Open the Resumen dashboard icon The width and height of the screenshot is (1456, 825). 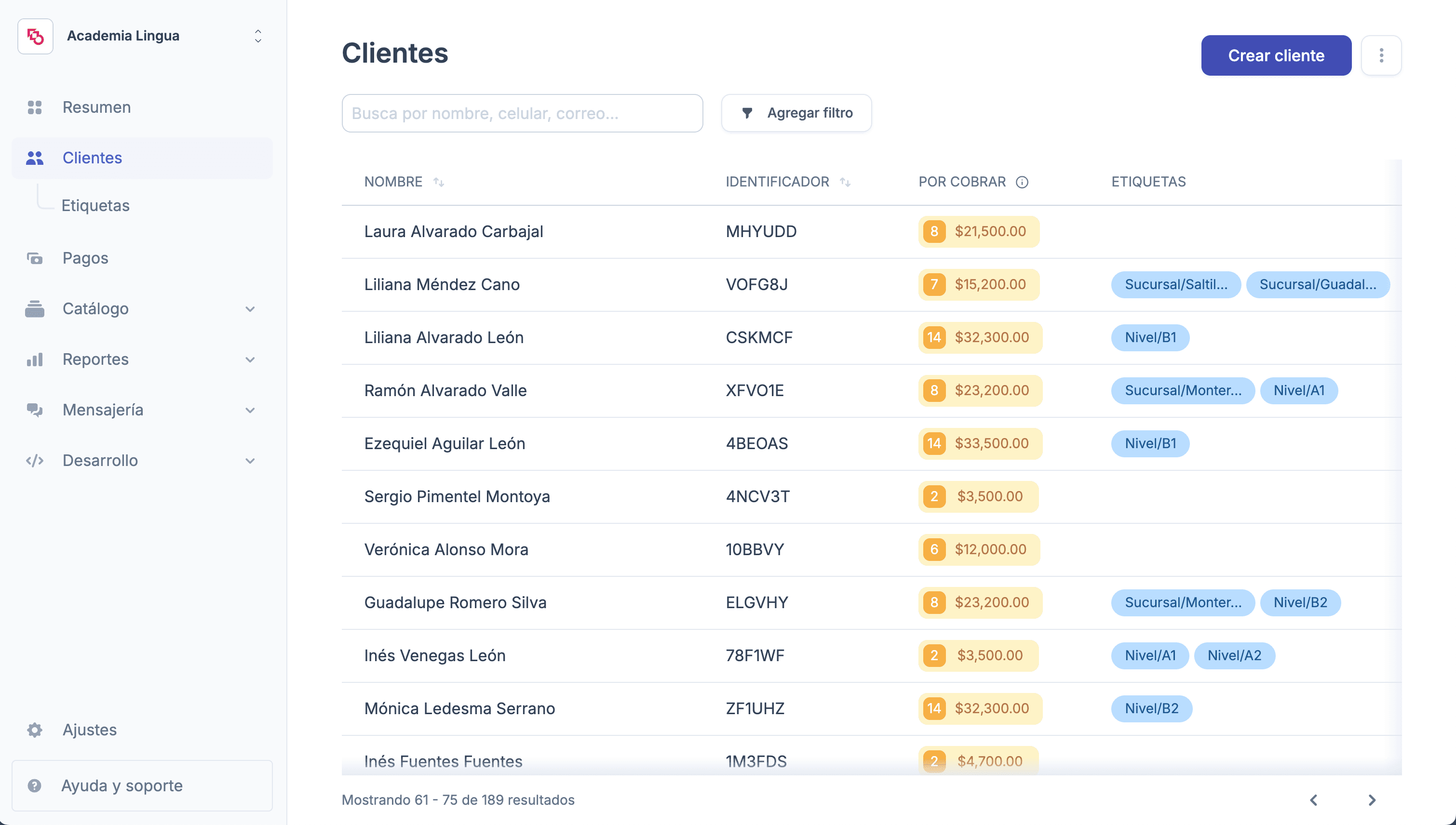(x=35, y=107)
